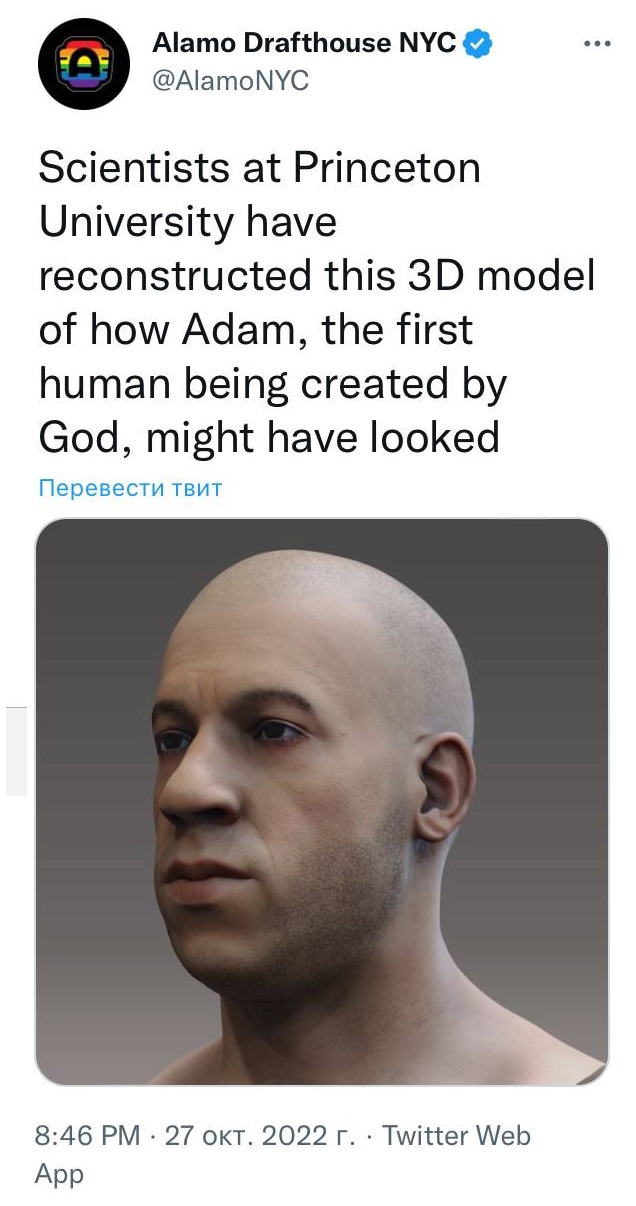Click the blue verified checkmark badge
The image size is (636, 1206).
pos(477,44)
